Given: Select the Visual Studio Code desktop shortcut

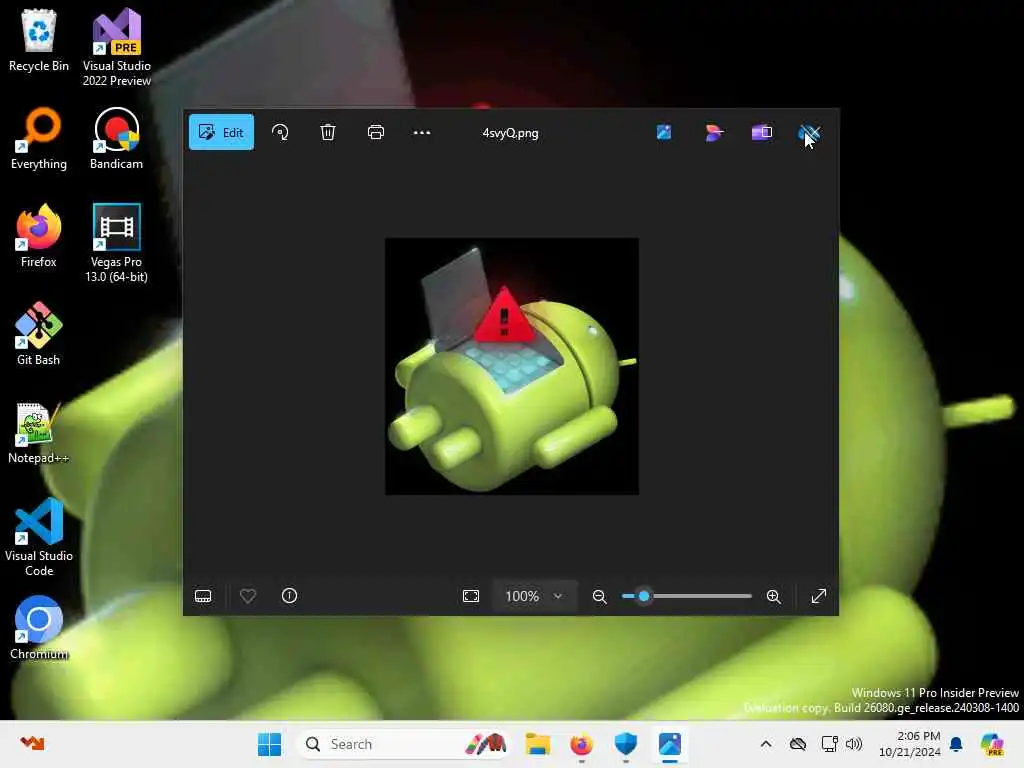Looking at the screenshot, I should 39,537.
